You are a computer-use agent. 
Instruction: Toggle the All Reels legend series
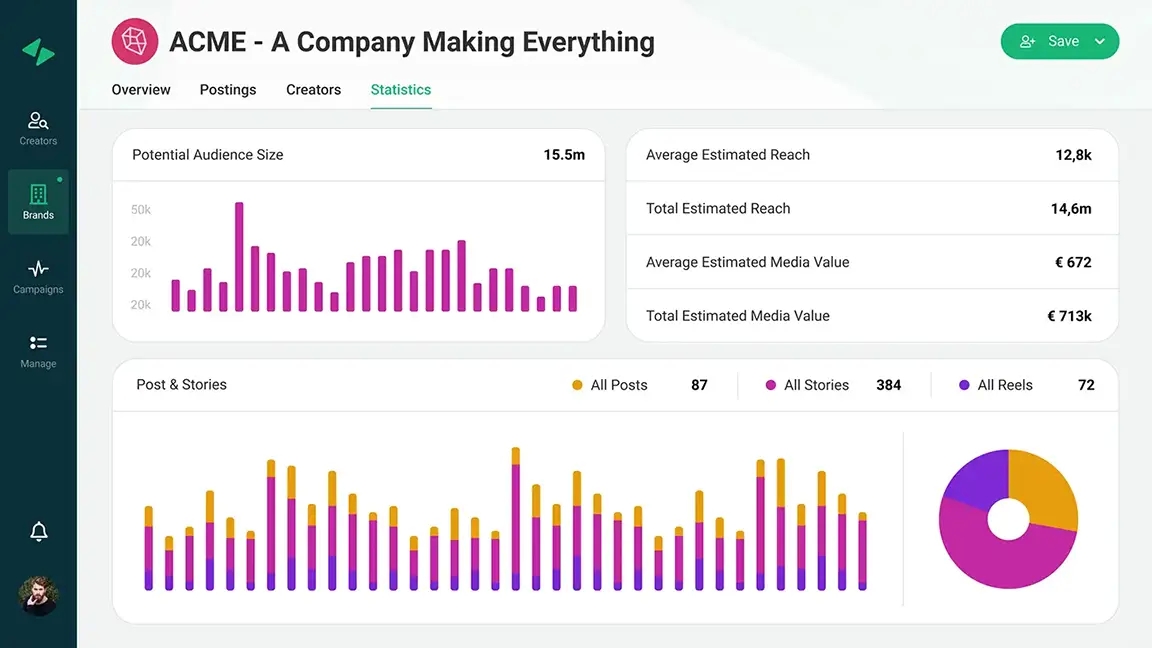point(995,385)
